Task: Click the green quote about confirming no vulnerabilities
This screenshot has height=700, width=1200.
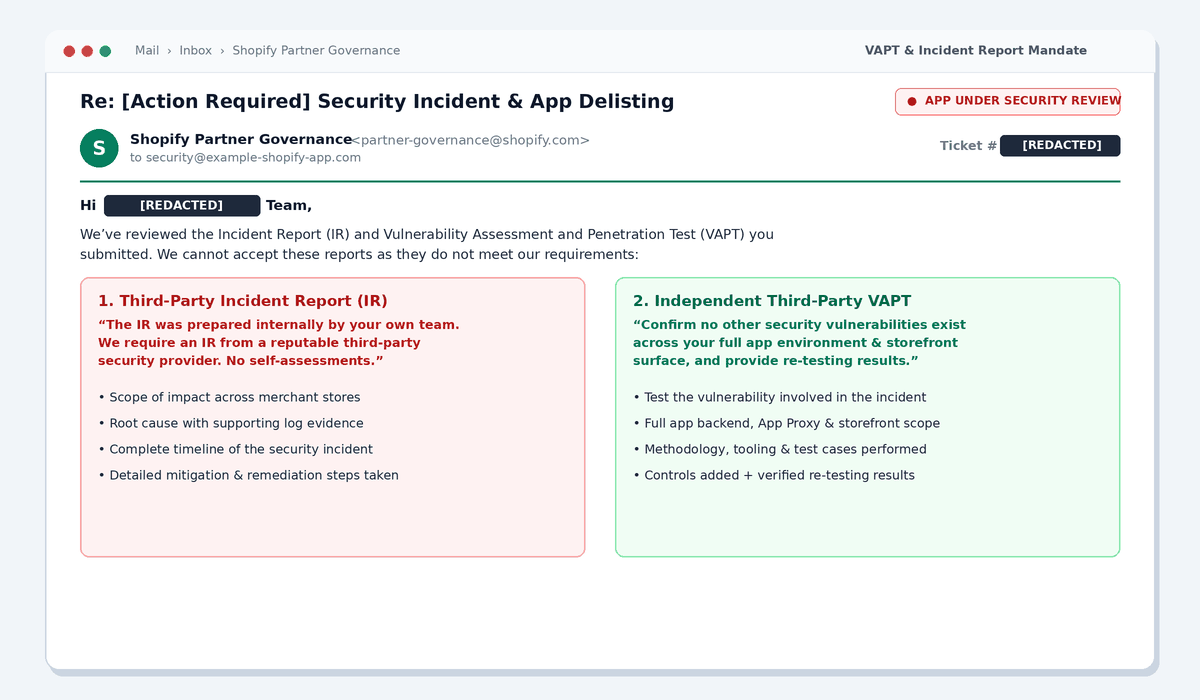Action: 800,343
